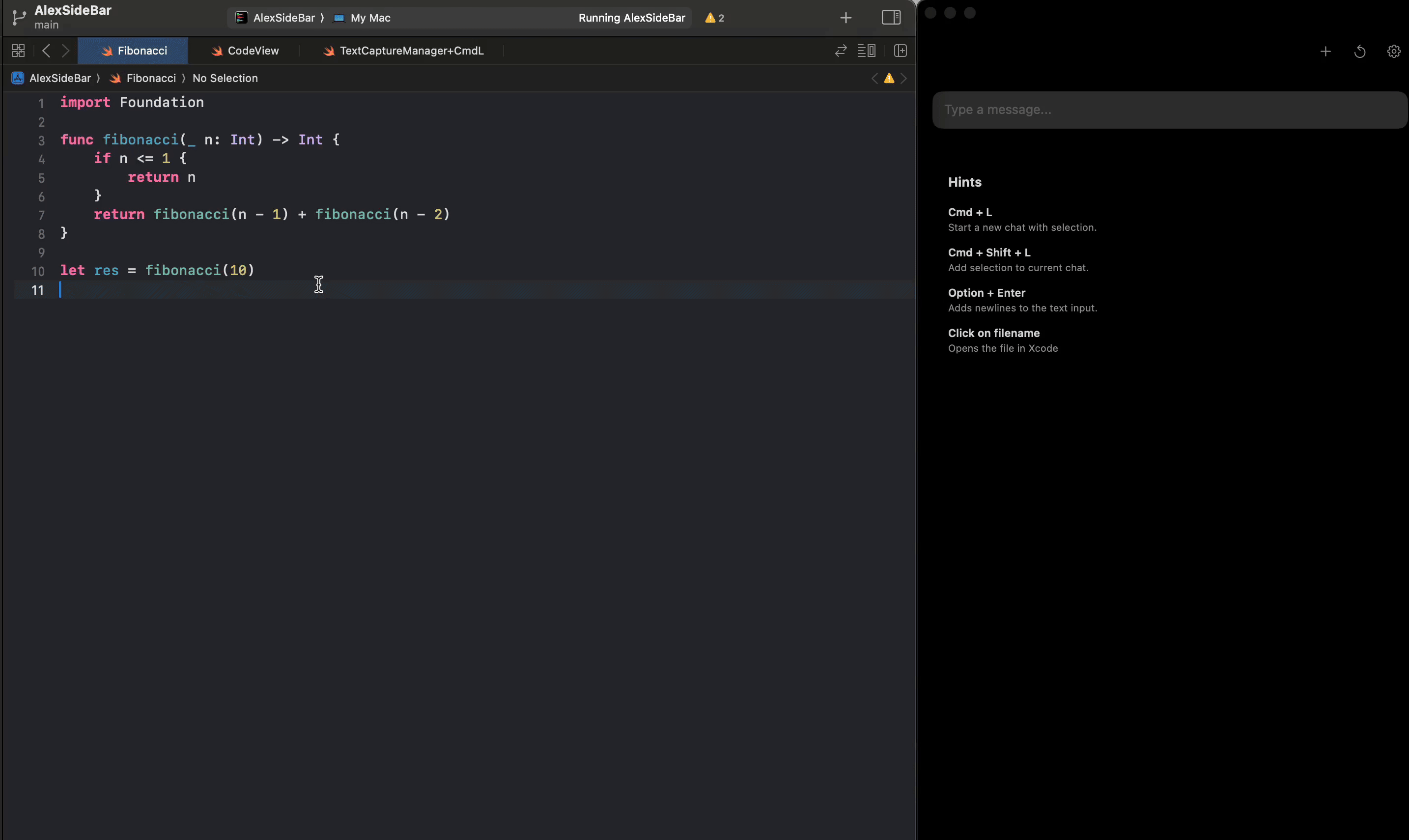This screenshot has height=840, width=1409.
Task: Switch to the CodeView tab
Action: pyautogui.click(x=245, y=51)
